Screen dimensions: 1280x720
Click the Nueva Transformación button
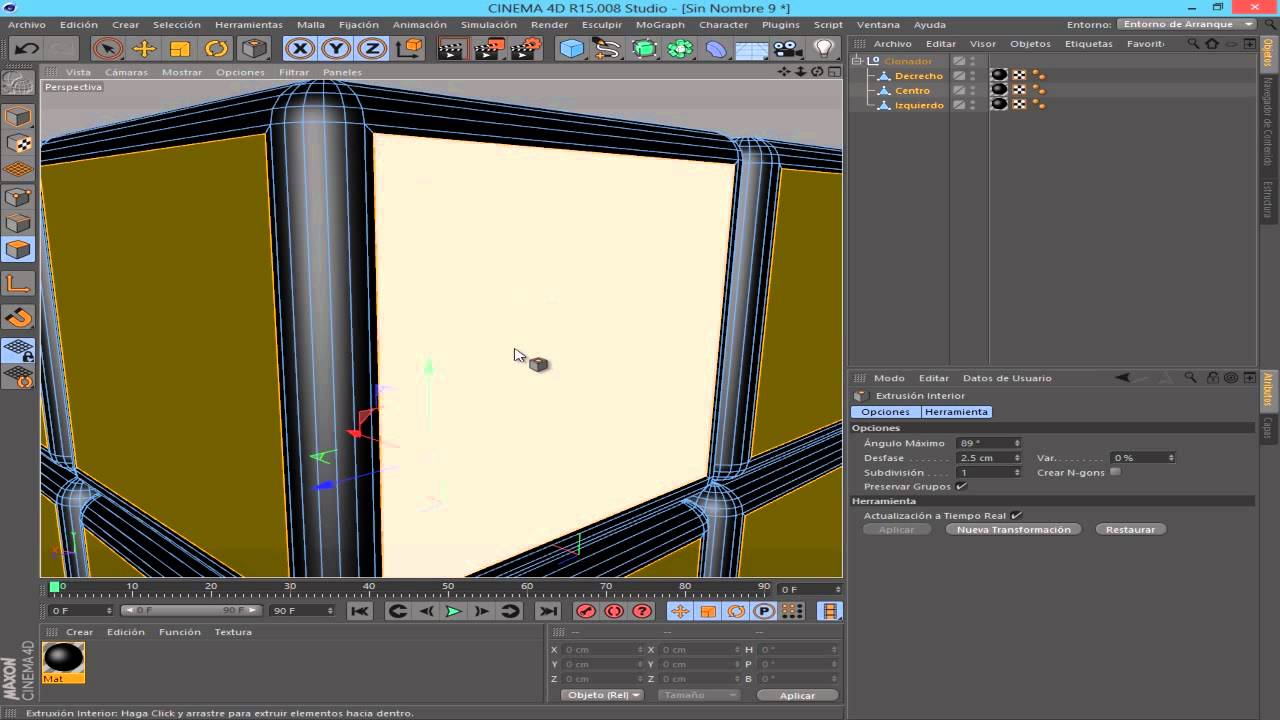(x=1013, y=529)
